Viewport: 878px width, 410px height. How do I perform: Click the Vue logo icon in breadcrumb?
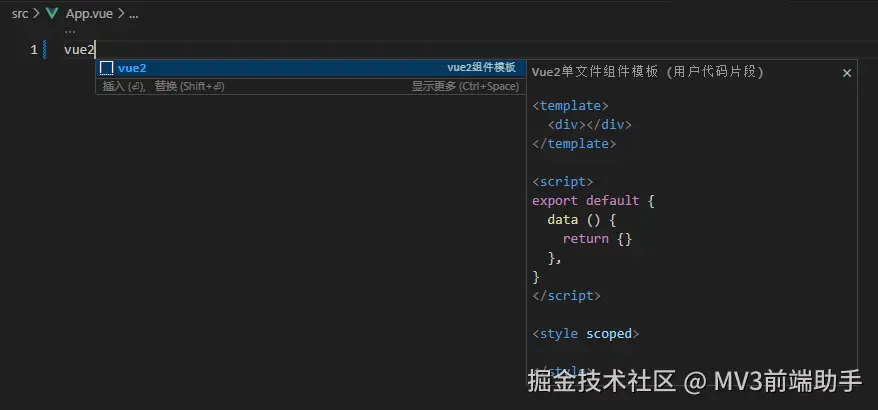pyautogui.click(x=52, y=14)
